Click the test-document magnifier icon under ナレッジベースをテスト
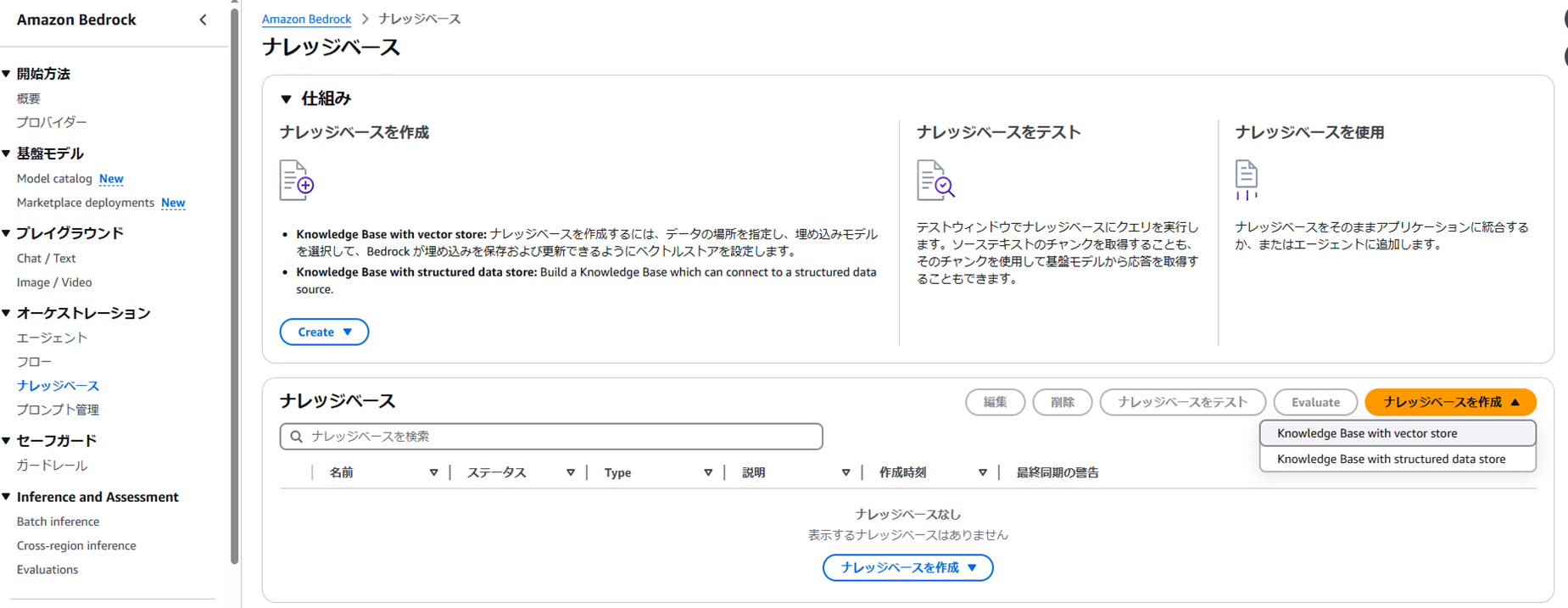Screen dimensions: 1568x608 935,180
